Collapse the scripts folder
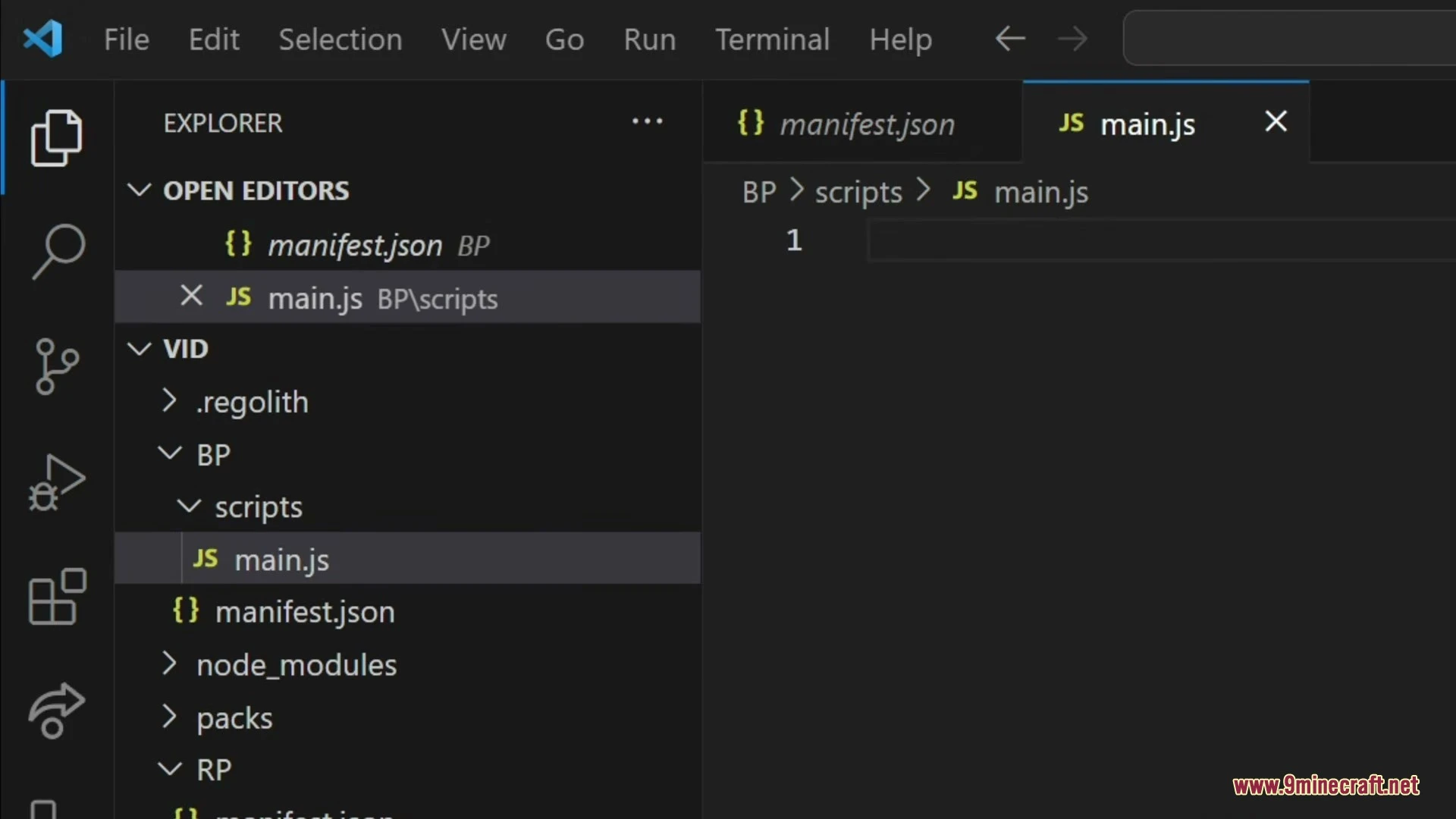1456x819 pixels. click(189, 506)
